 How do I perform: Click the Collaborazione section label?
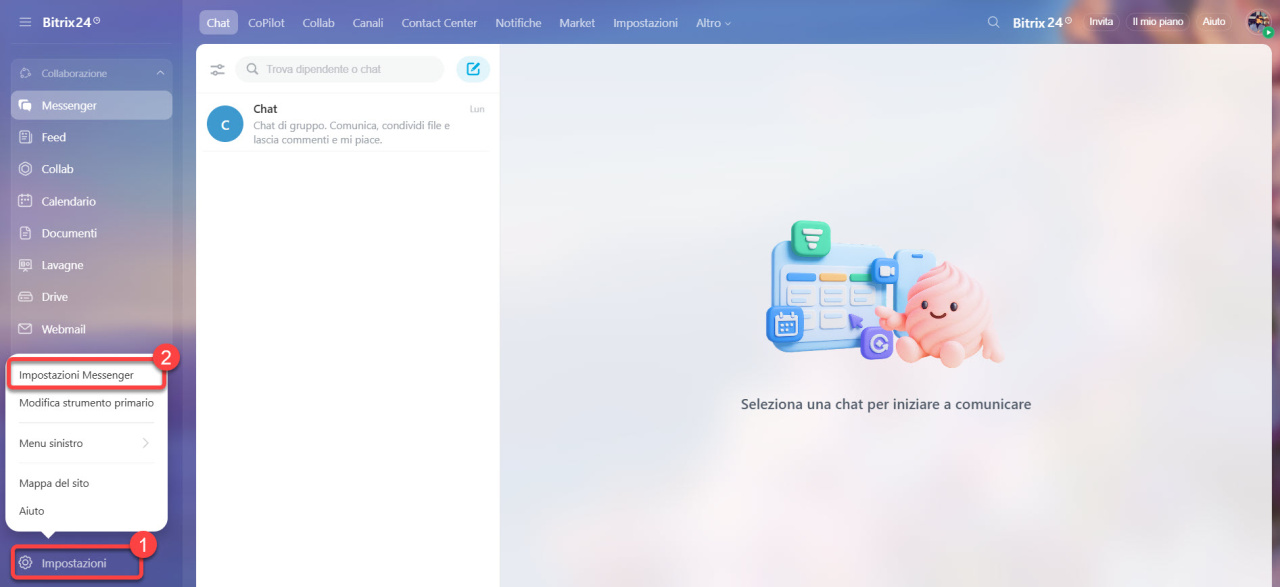pos(74,73)
